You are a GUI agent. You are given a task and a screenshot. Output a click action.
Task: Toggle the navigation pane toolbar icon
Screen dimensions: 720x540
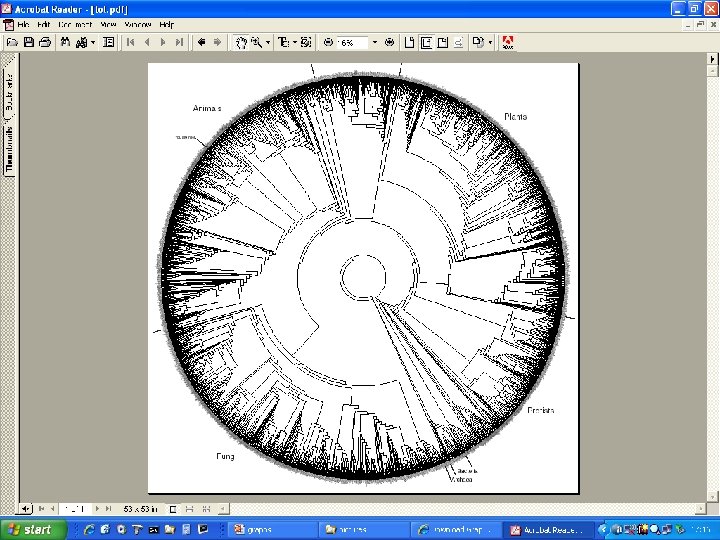coord(109,43)
